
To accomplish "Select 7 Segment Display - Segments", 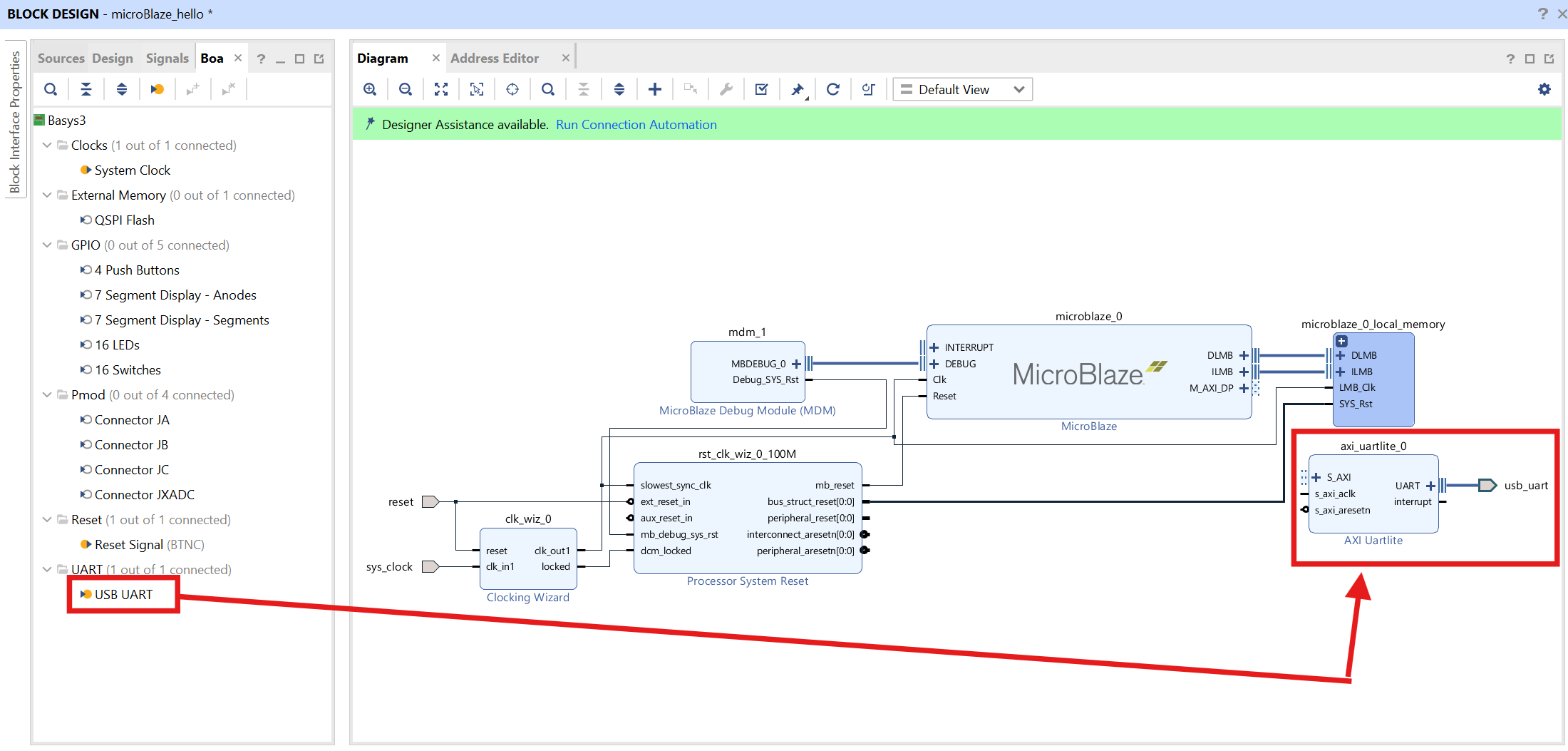I will [182, 320].
